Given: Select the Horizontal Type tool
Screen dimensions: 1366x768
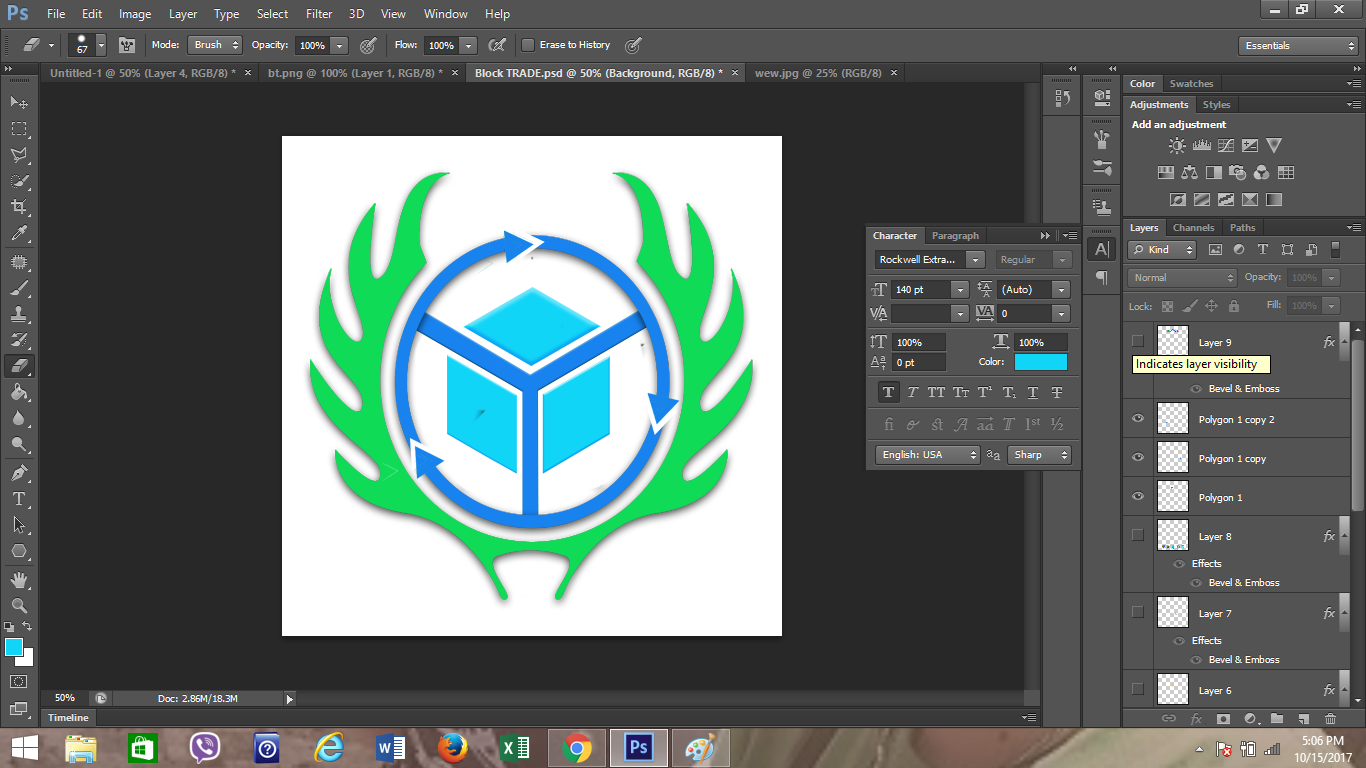Looking at the screenshot, I should point(19,498).
